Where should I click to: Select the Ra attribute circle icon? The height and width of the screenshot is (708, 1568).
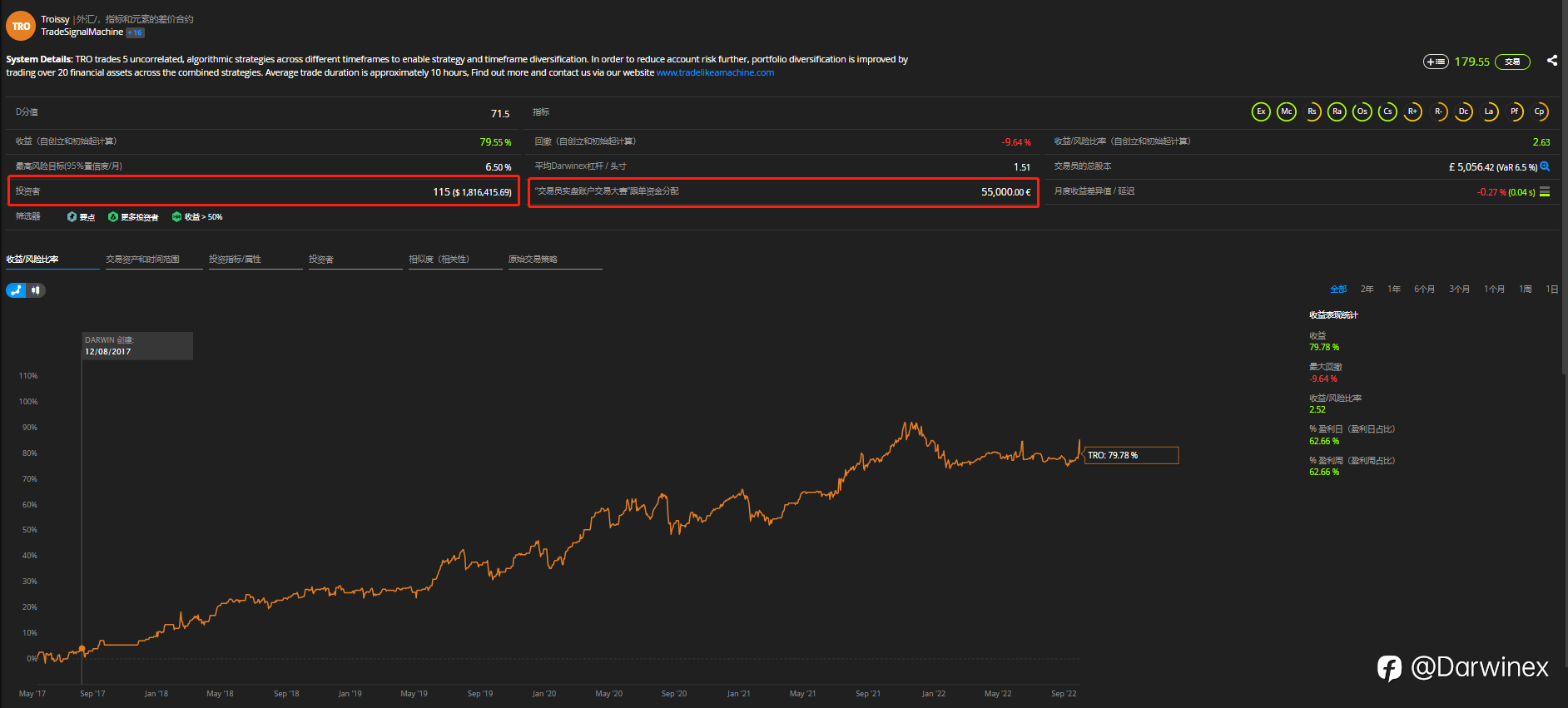(x=1337, y=111)
